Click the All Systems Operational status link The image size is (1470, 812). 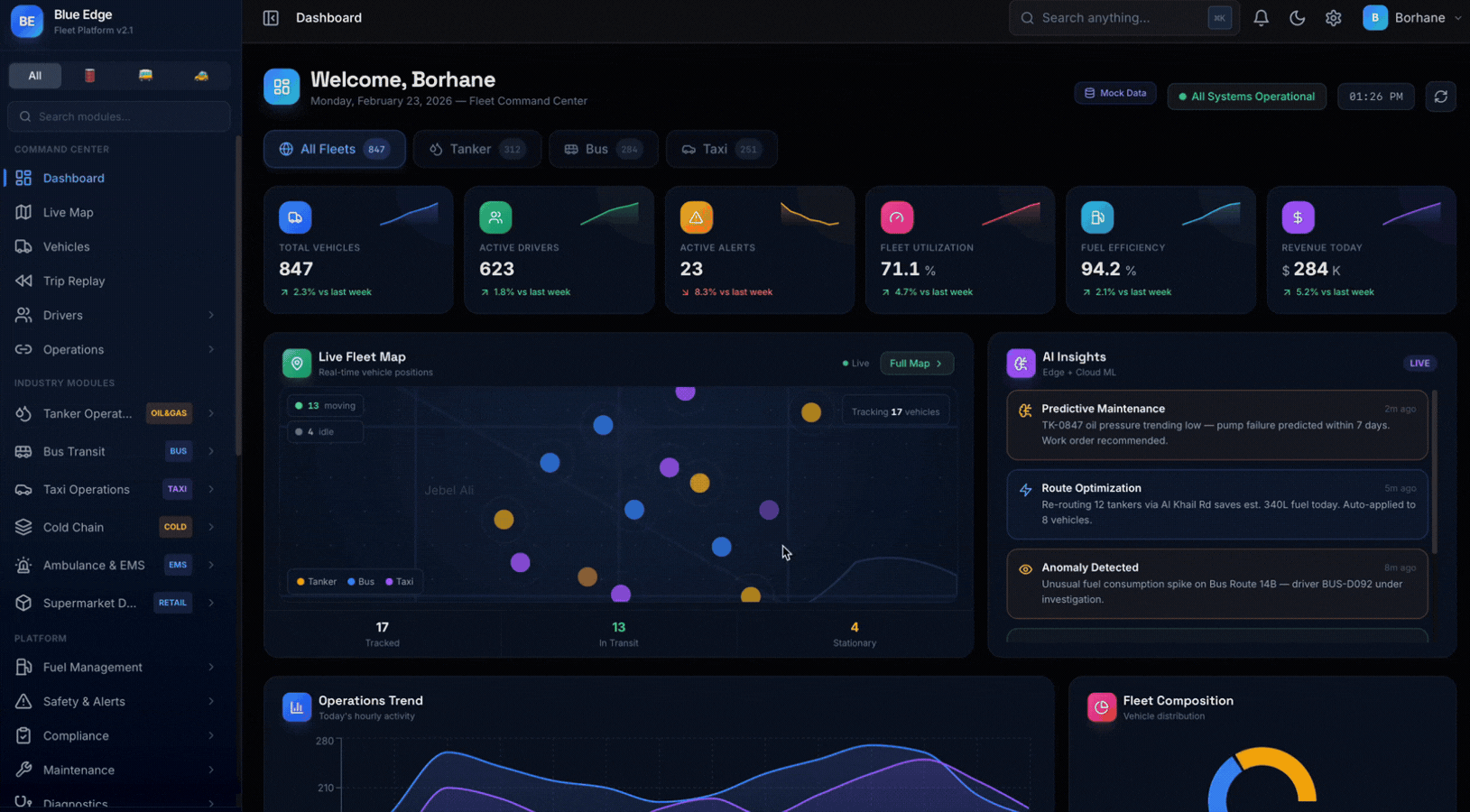[1246, 97]
